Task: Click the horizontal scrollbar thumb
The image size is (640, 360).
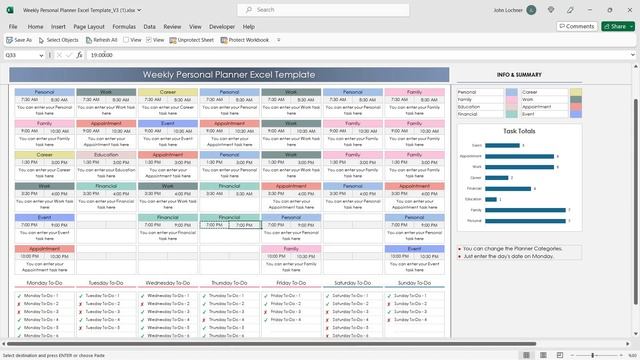Action: pyautogui.click(x=271, y=344)
